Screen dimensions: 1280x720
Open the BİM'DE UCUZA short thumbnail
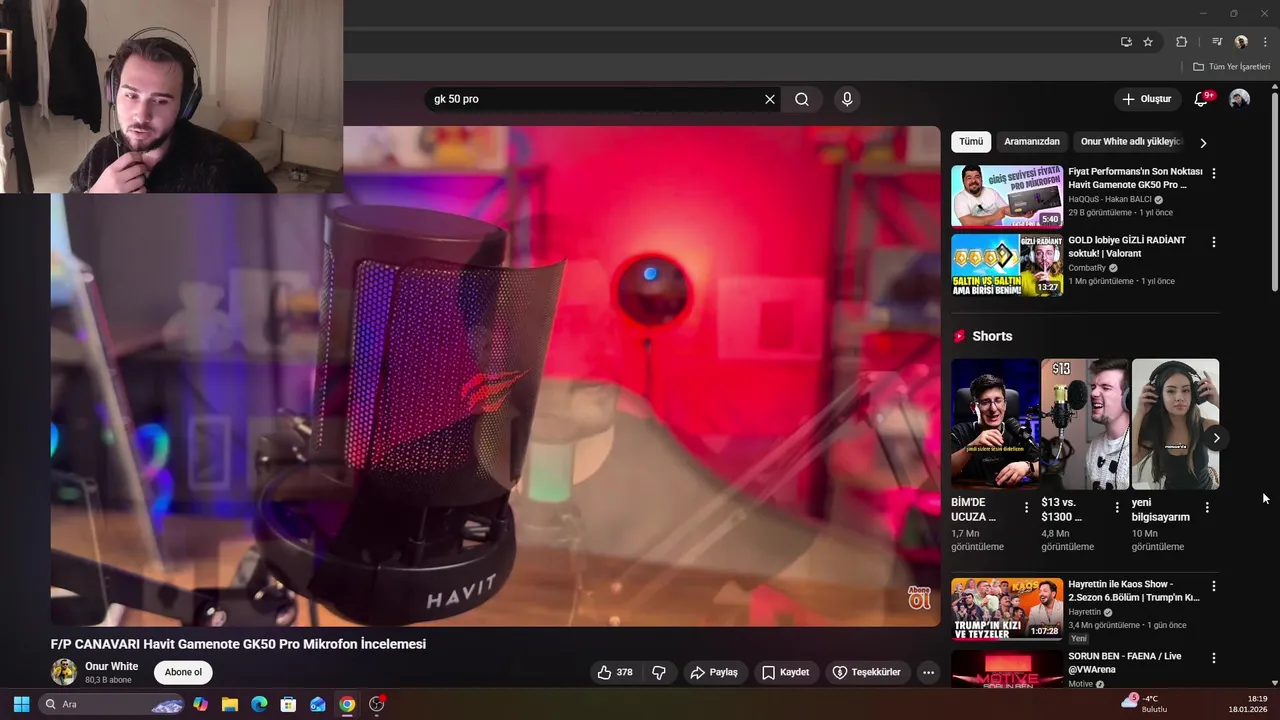pyautogui.click(x=995, y=424)
